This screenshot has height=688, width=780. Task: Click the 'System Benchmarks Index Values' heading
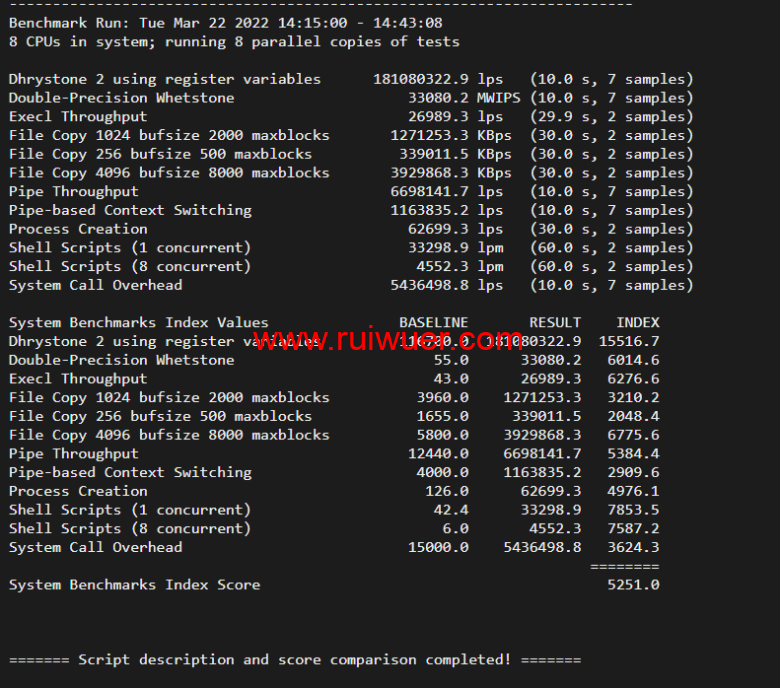(x=138, y=322)
